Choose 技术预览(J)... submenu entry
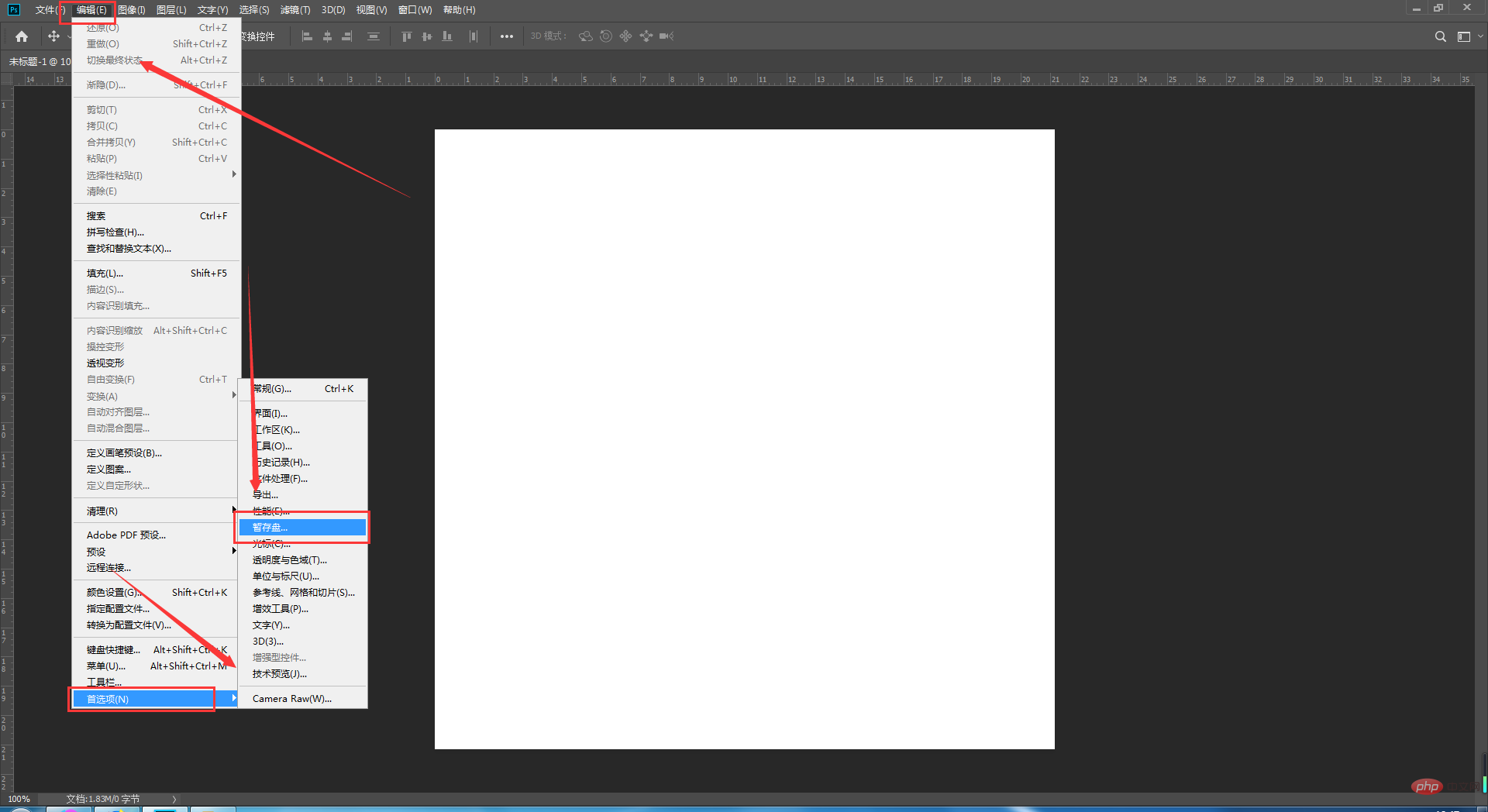This screenshot has height=812, width=1488. 302,674
